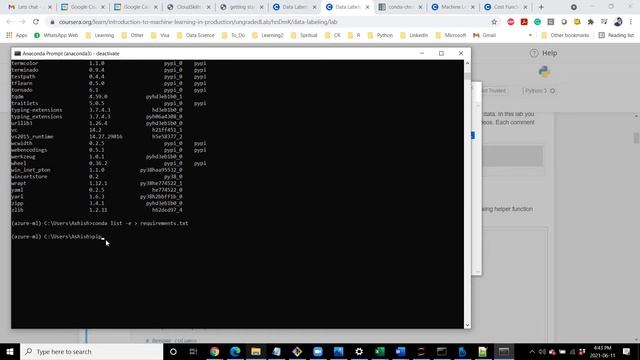Switch to the 'getting started' tab
This screenshot has width=640, height=360.
(242, 7)
